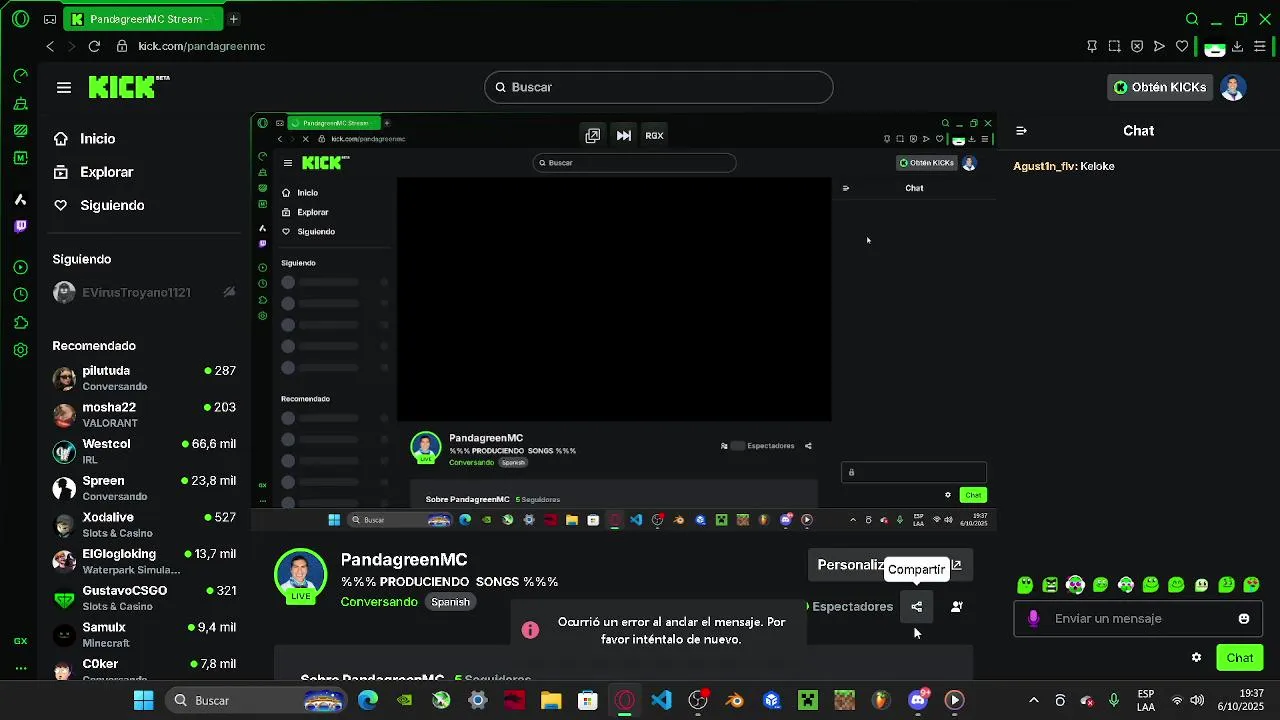
Task: Click the snapshot capture icon in toolbar
Action: pos(1114,46)
